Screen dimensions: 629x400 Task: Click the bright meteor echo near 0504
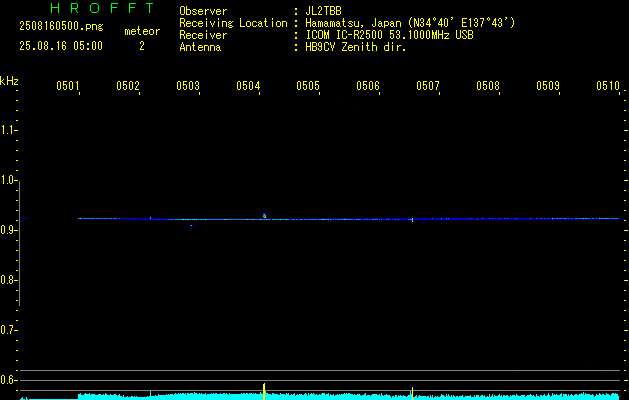click(x=264, y=215)
